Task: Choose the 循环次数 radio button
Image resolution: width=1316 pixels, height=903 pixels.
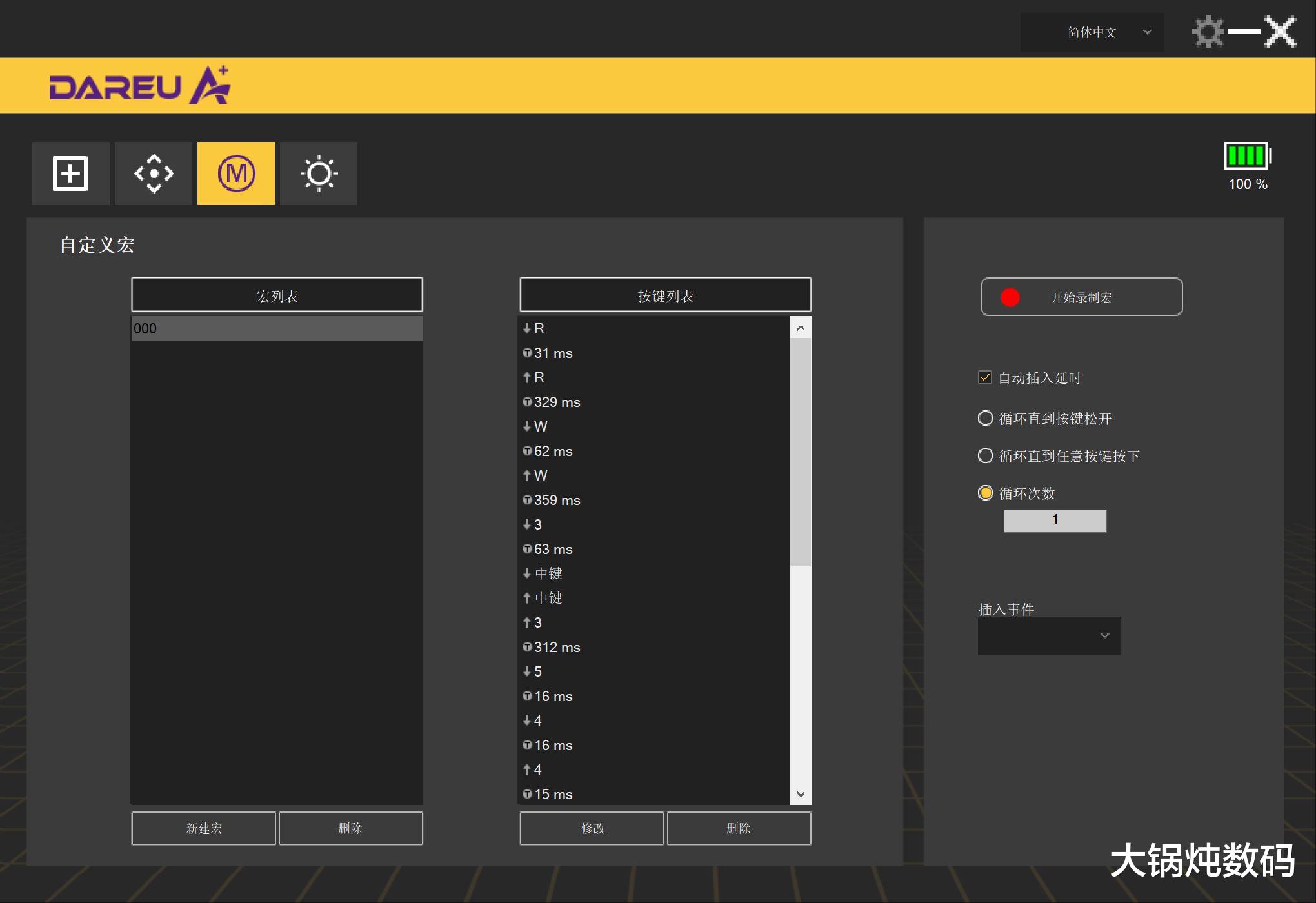Action: point(986,493)
